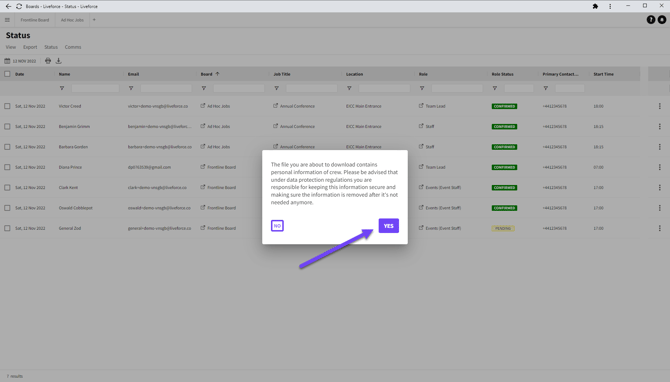Screen dimensions: 670x382
Task: Select the checkbox for Diana Prince row
Action: 7,167
